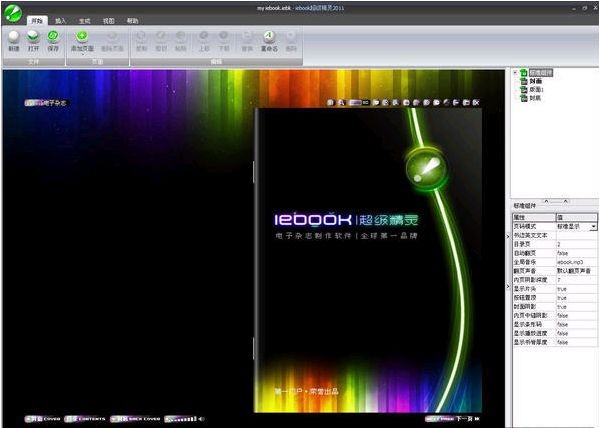Toggle 自动翻页 false value in properties
Viewport: 599px width, 428px height.
pyautogui.click(x=576, y=253)
